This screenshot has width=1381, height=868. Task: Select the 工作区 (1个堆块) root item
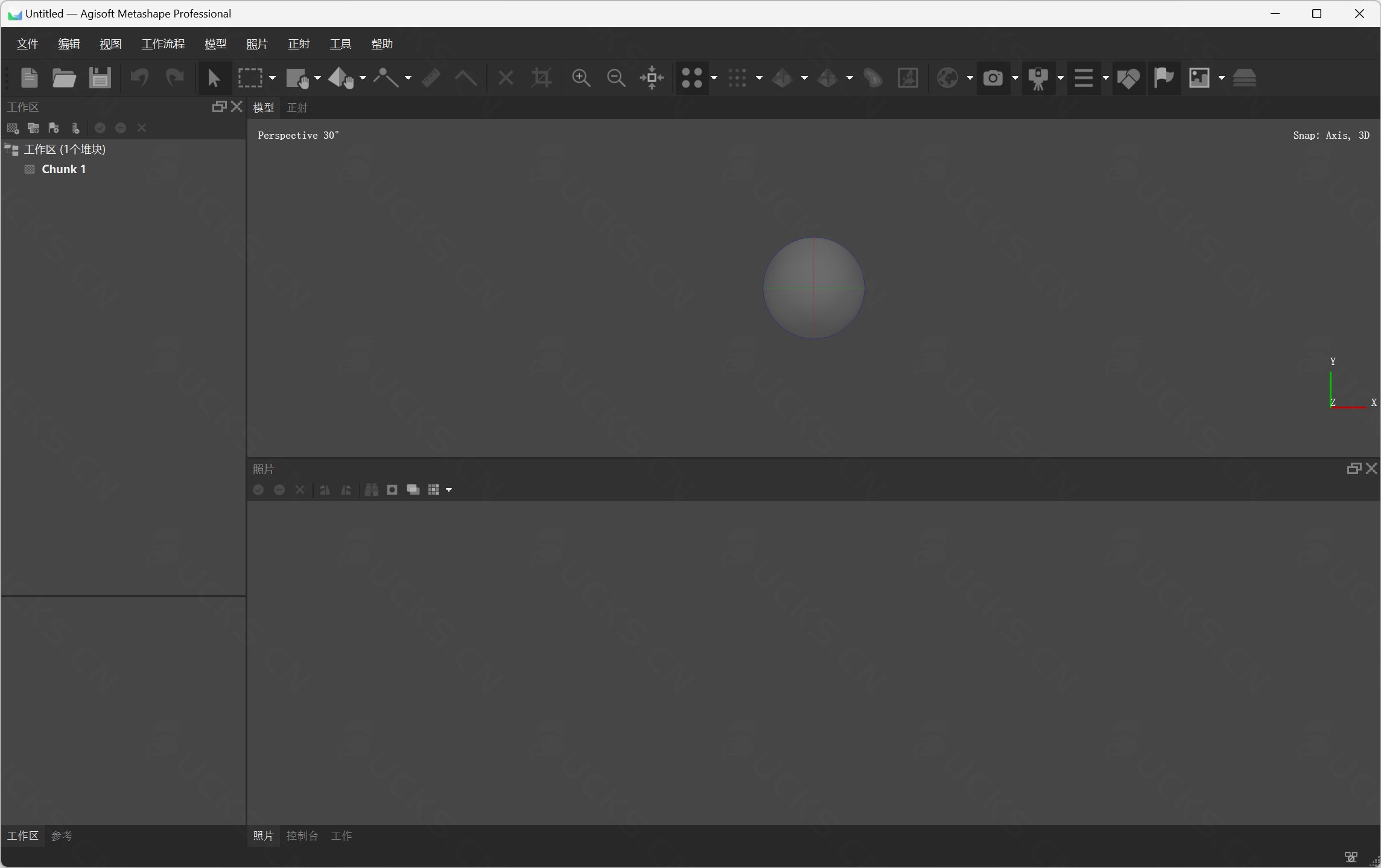[65, 150]
